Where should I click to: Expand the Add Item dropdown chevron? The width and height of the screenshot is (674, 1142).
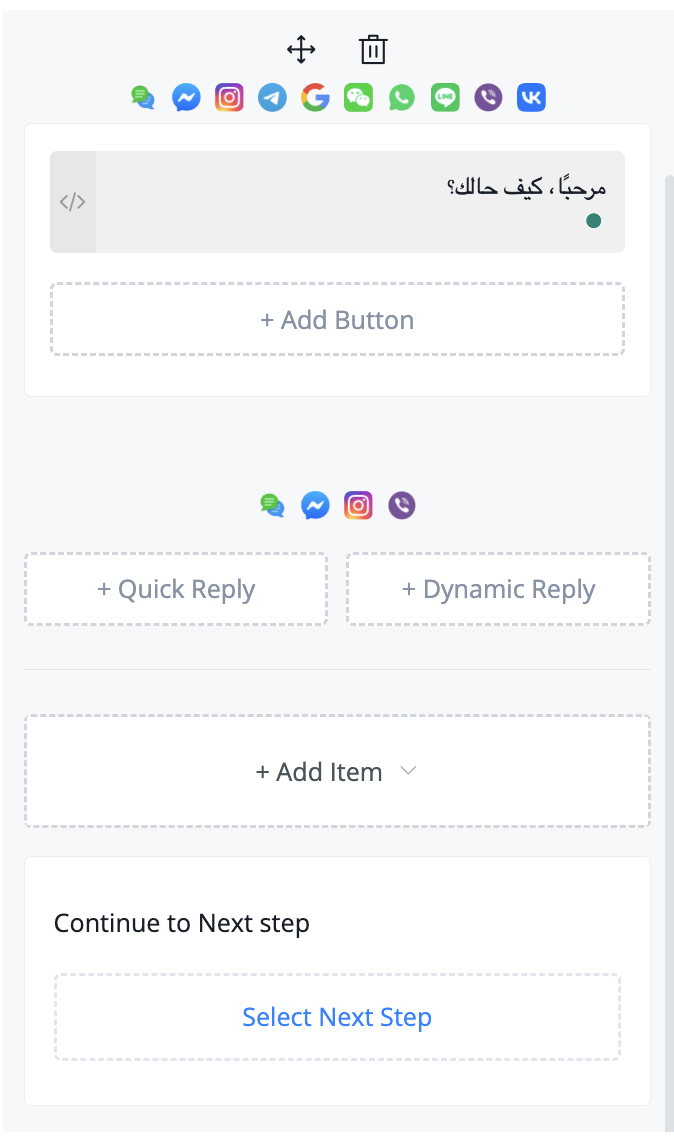[408, 771]
